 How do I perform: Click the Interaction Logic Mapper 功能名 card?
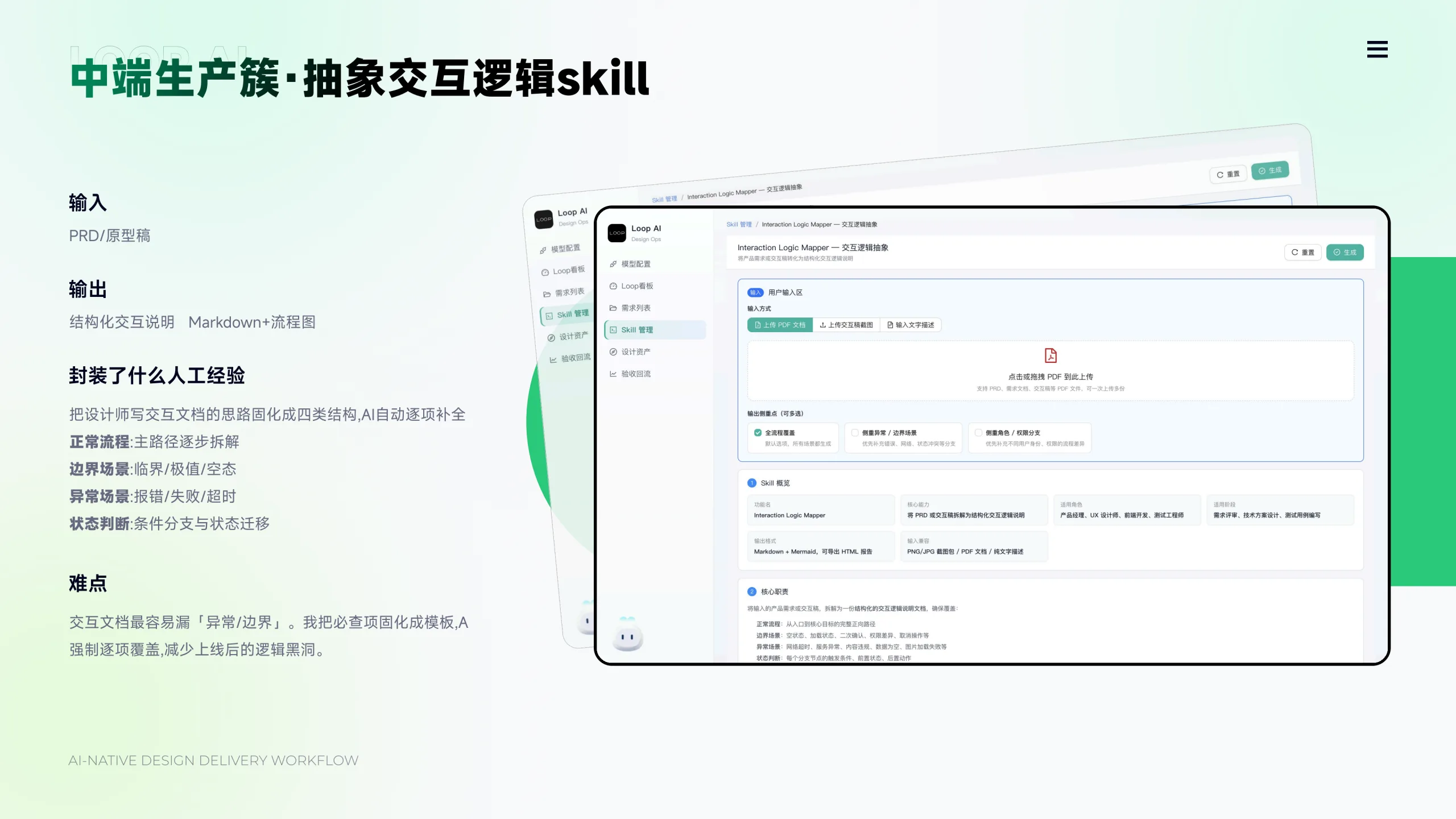[x=821, y=510]
